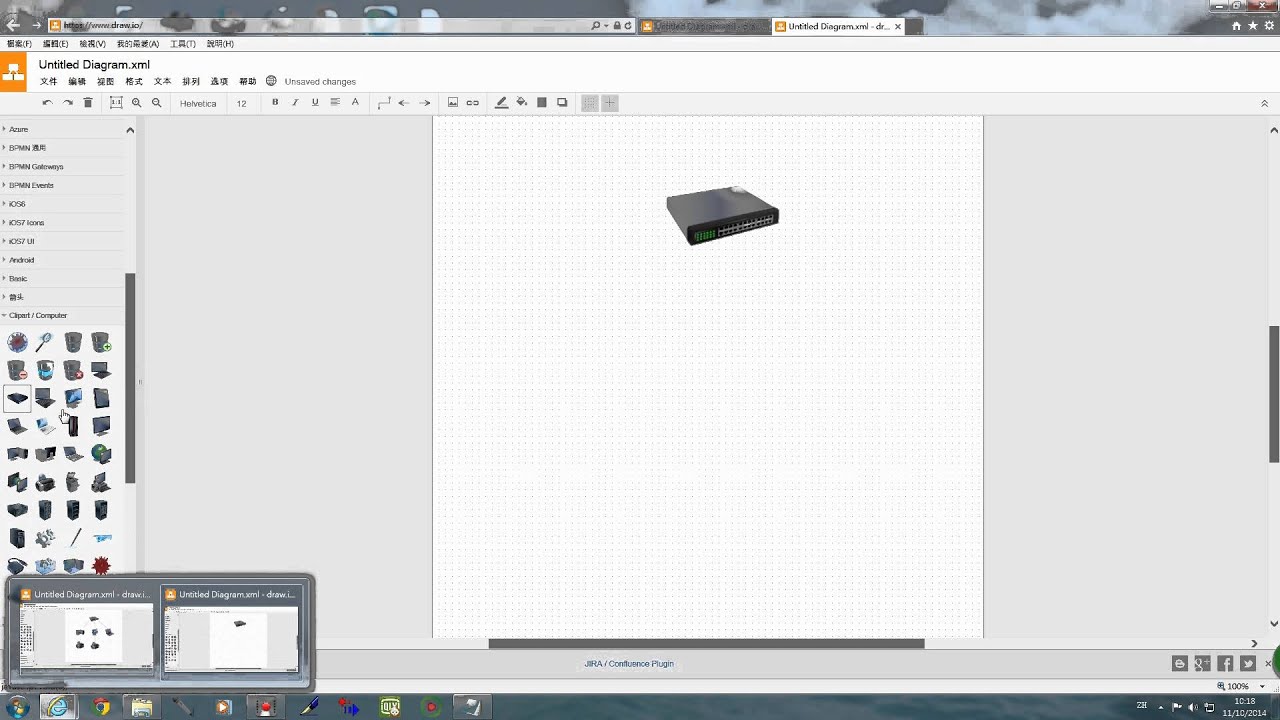
Task: Pick the highlighted flat switch clipart shape
Action: click(17, 399)
